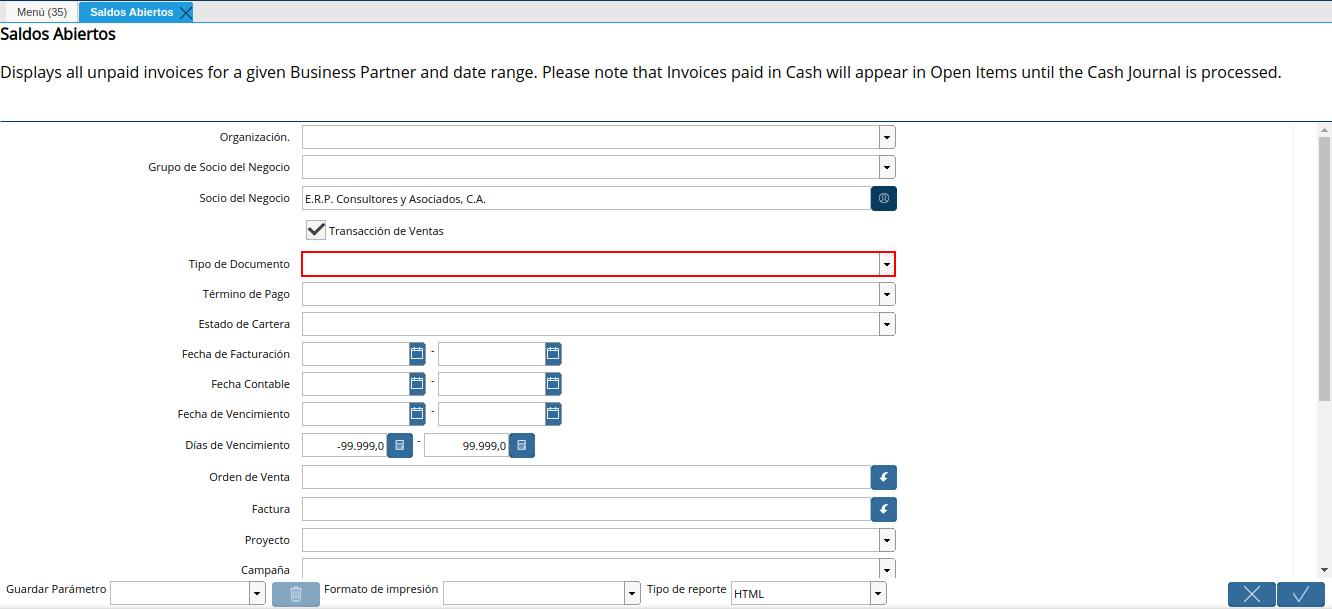Cancel the report with the X button

pos(1252,594)
